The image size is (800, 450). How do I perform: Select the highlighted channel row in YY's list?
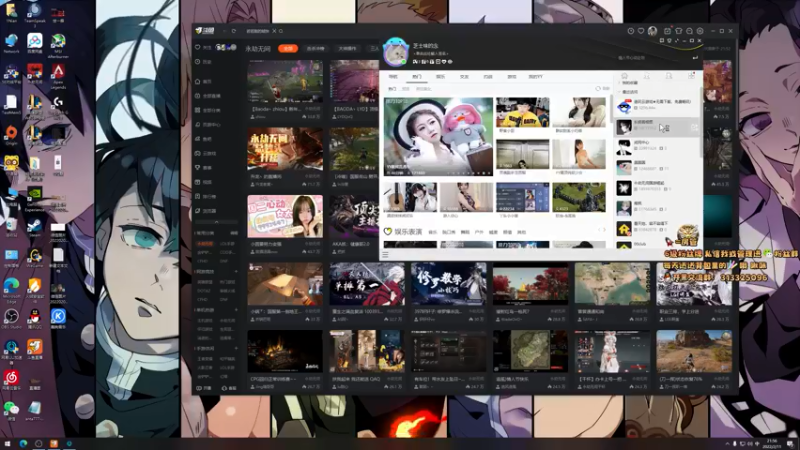658,127
